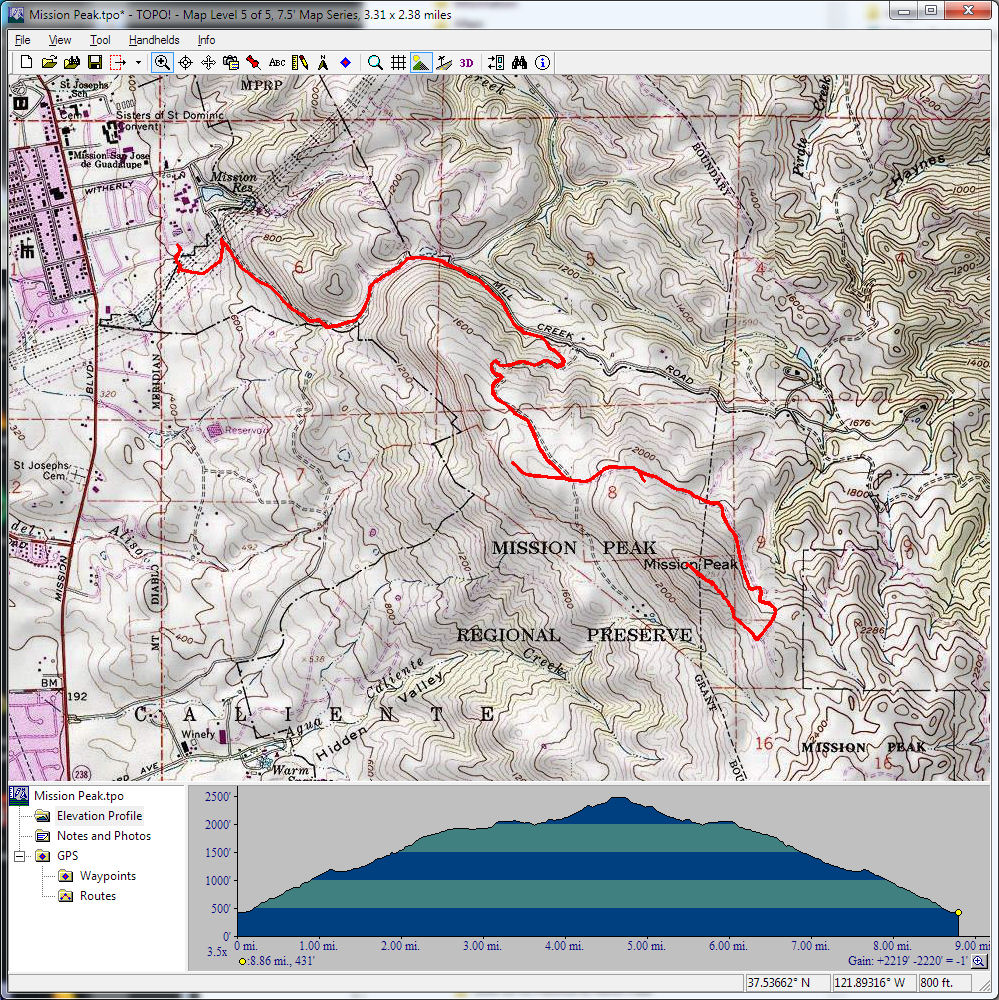
Task: Open Waypoints under GPS
Action: click(x=107, y=876)
